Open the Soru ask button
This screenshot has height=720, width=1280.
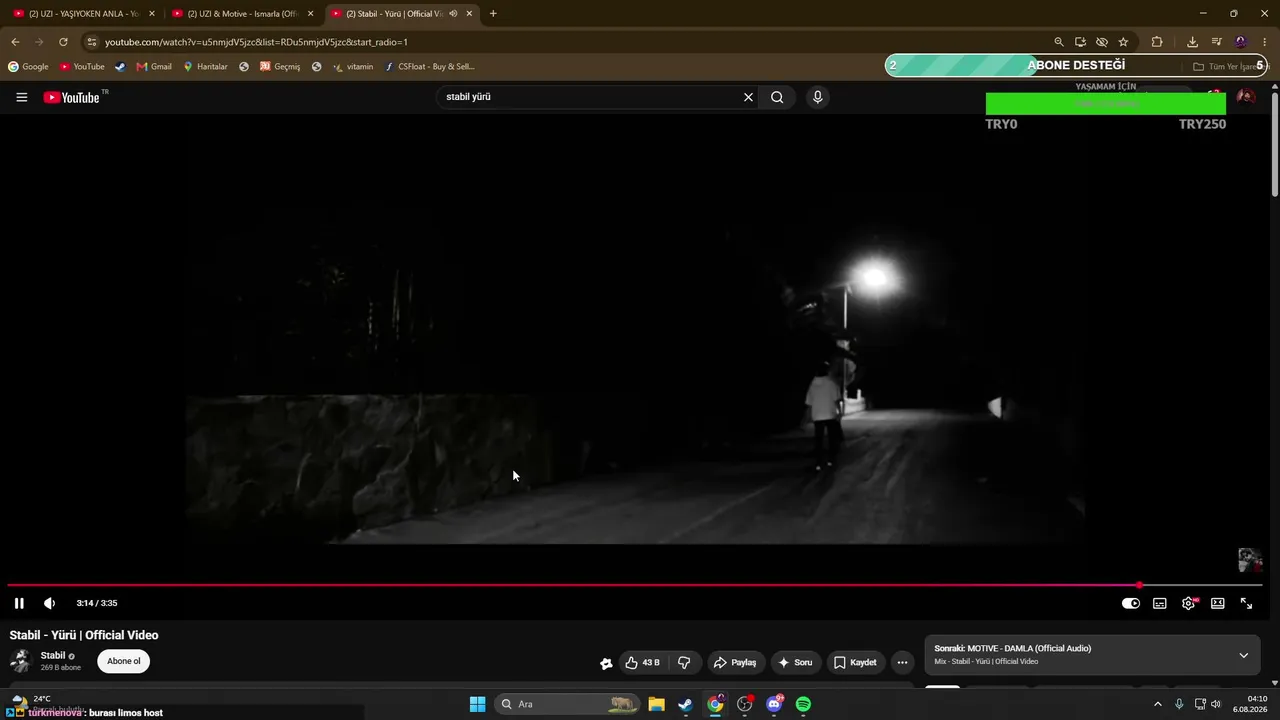pos(796,662)
